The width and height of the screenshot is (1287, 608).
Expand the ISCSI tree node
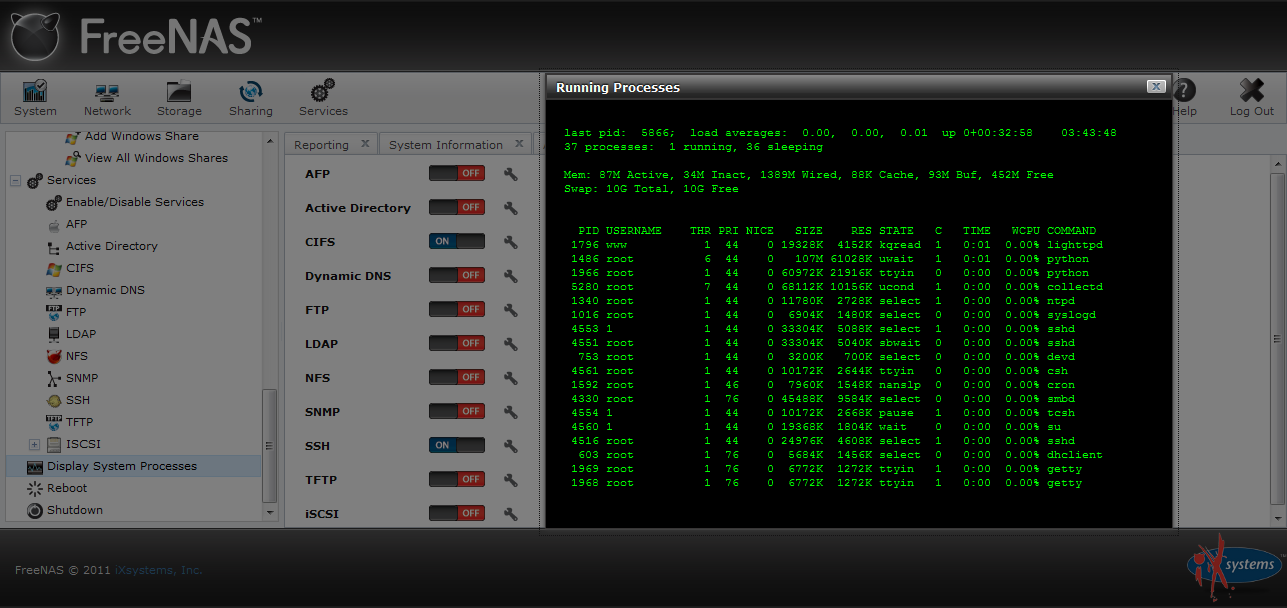pos(34,444)
